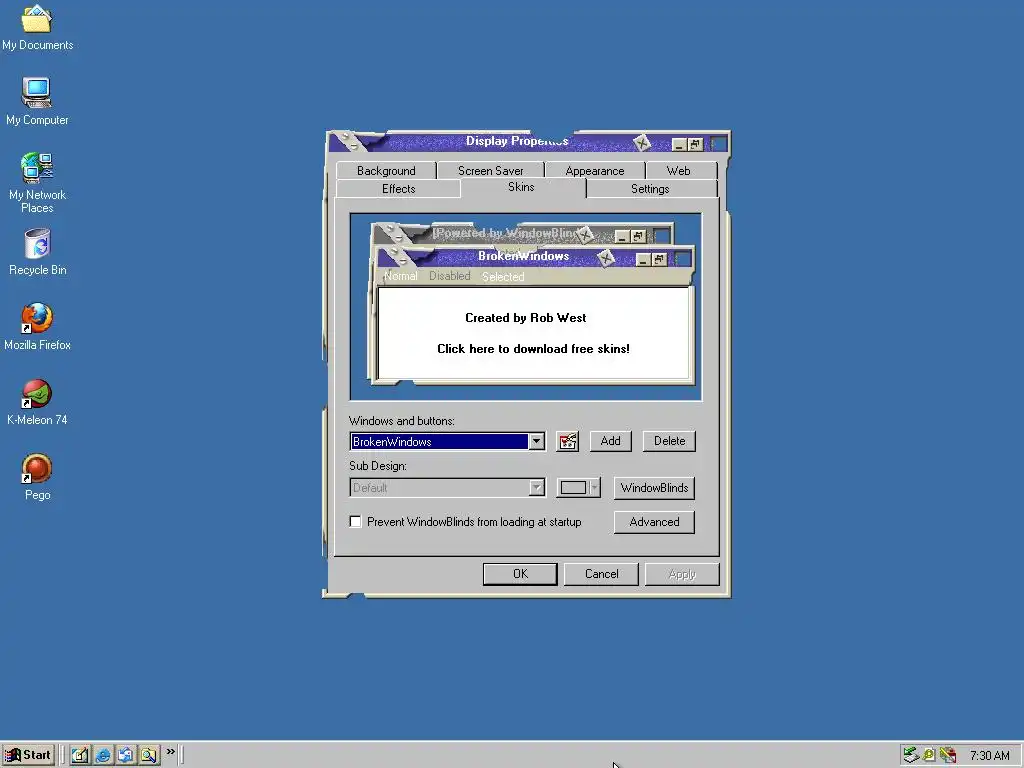Open the My Documents desktop icon
Screen dimensions: 1024x768
[37, 27]
